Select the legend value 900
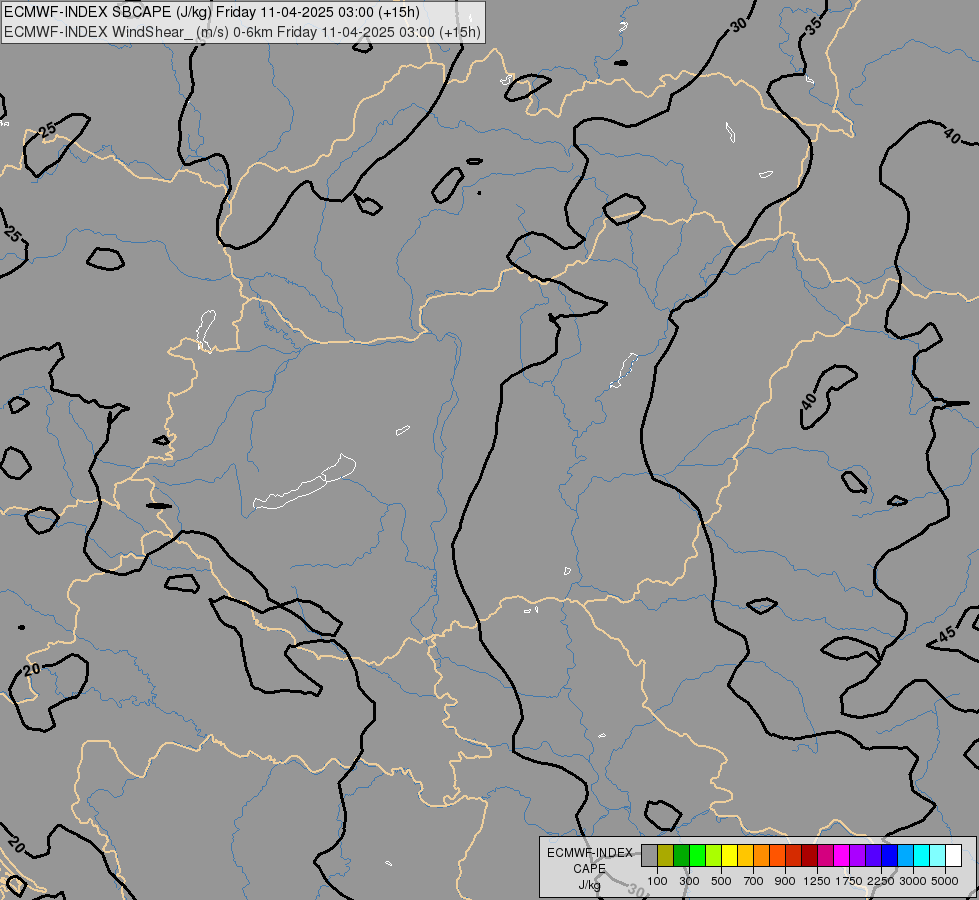Viewport: 979px width, 900px height. pyautogui.click(x=785, y=881)
